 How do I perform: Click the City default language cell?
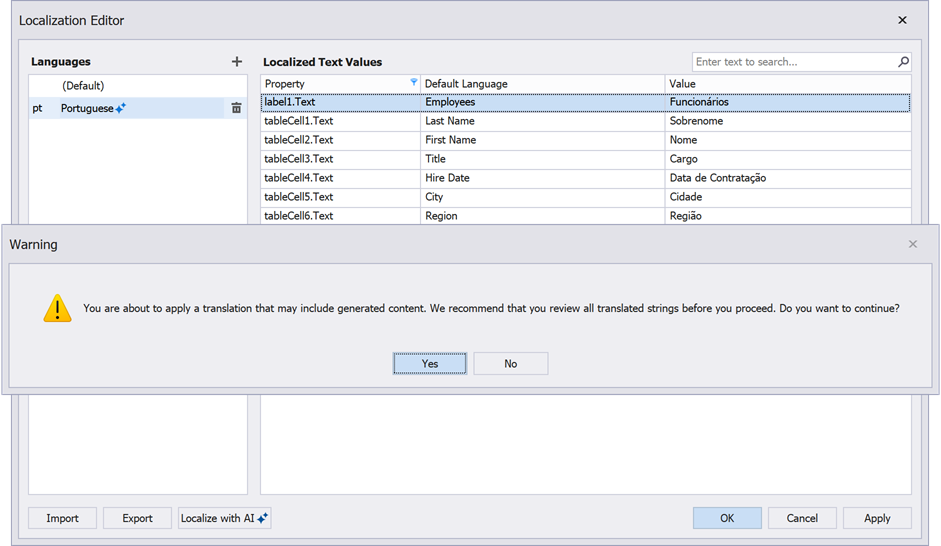coord(543,197)
